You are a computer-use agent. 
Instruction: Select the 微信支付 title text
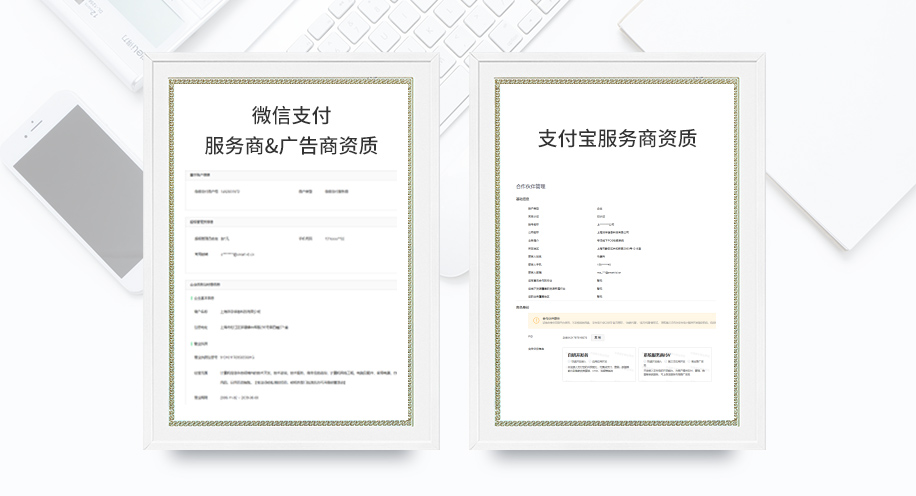click(290, 111)
